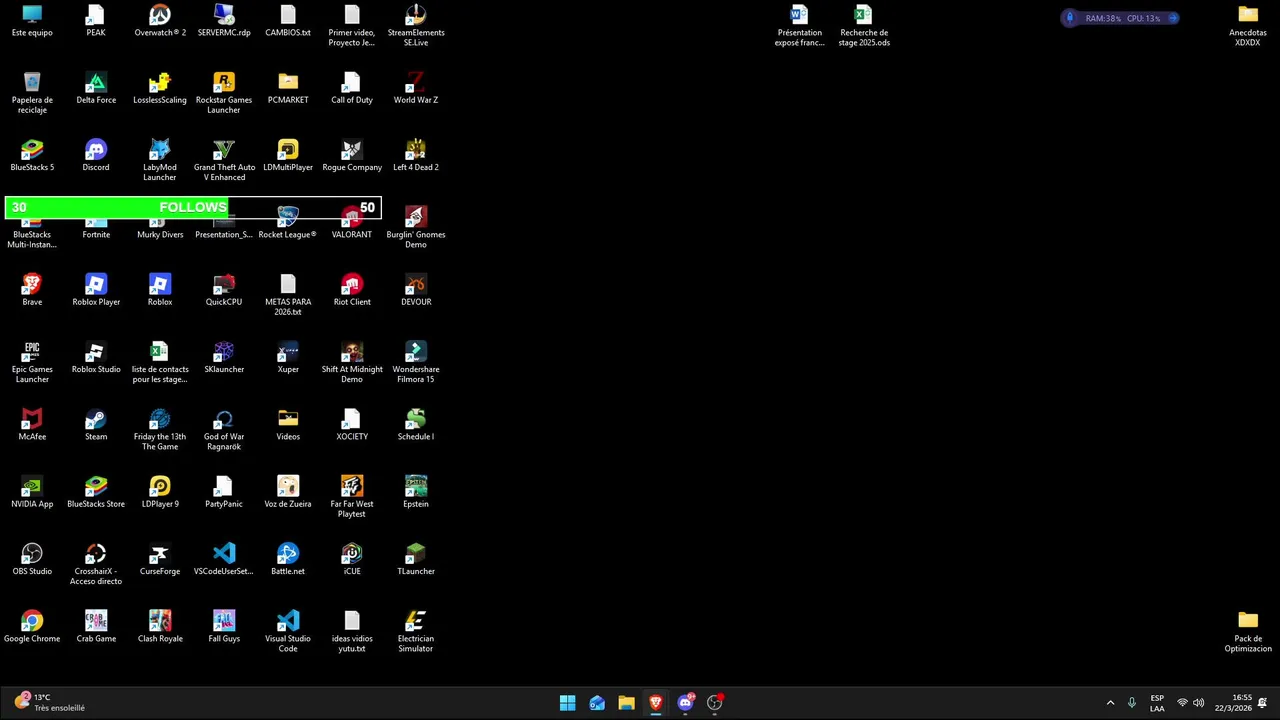Switch to OBS Studio in the taskbar
The image size is (1280, 720).
[715, 703]
